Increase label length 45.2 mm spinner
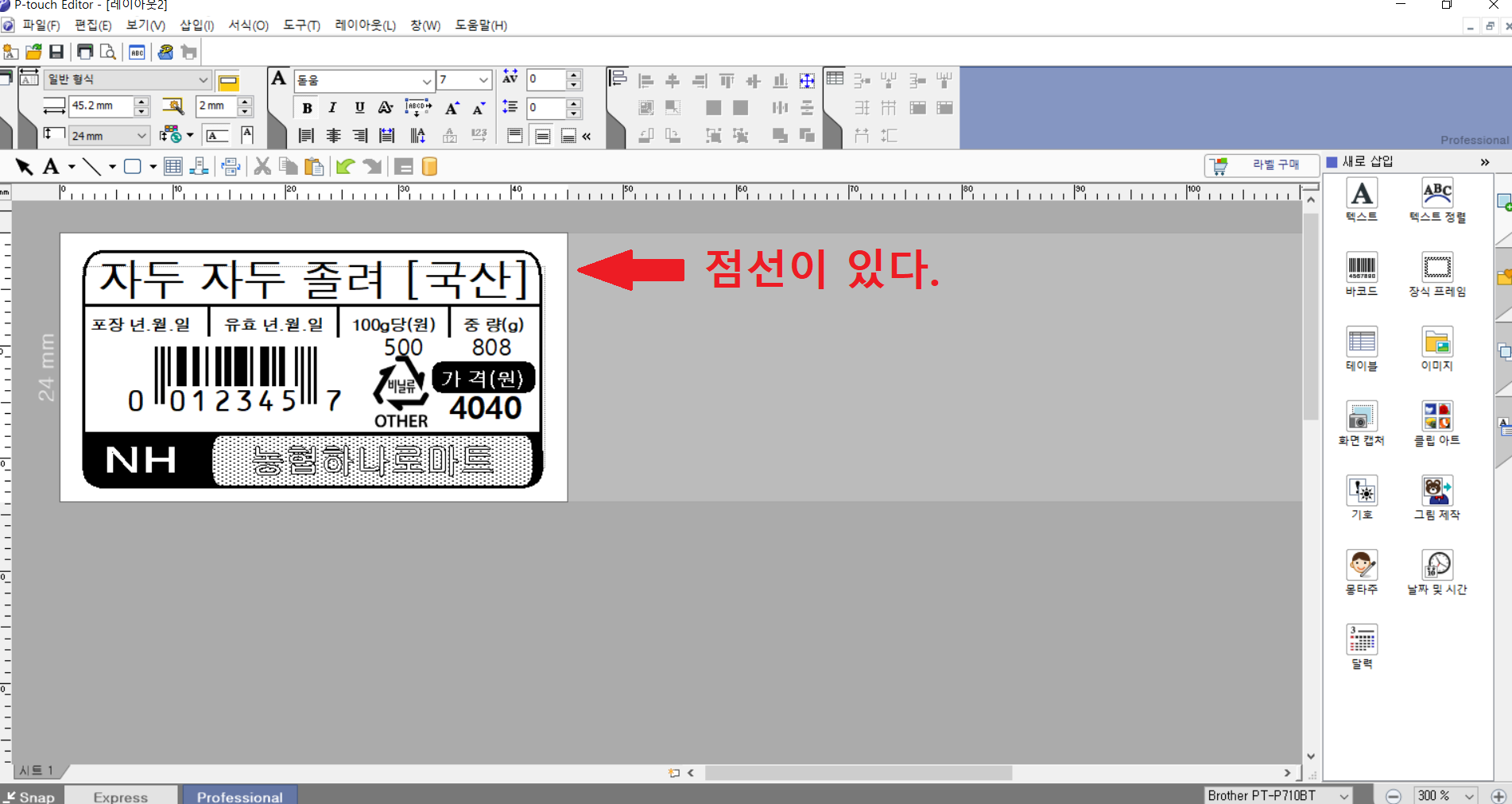The width and height of the screenshot is (1512, 804). [x=142, y=101]
